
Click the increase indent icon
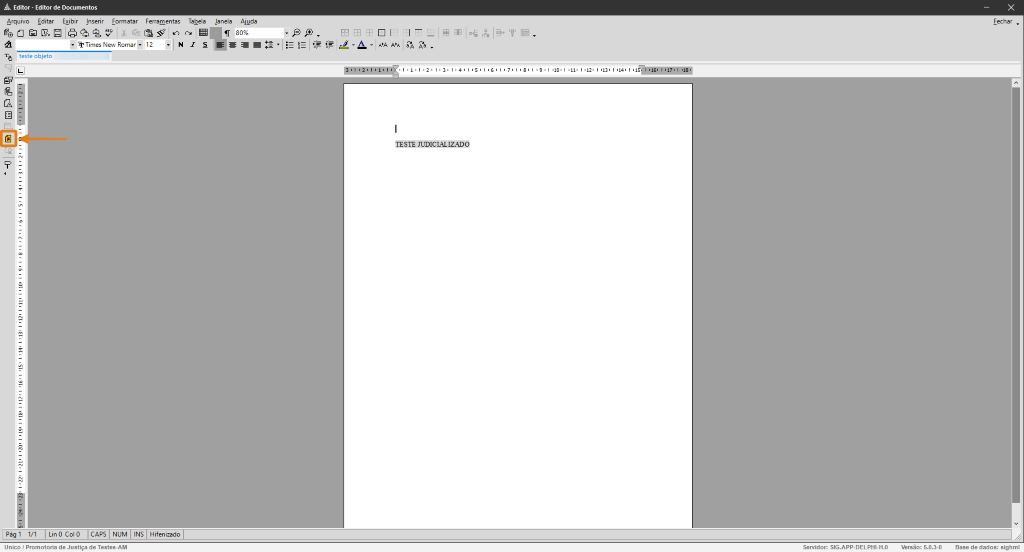[329, 45]
